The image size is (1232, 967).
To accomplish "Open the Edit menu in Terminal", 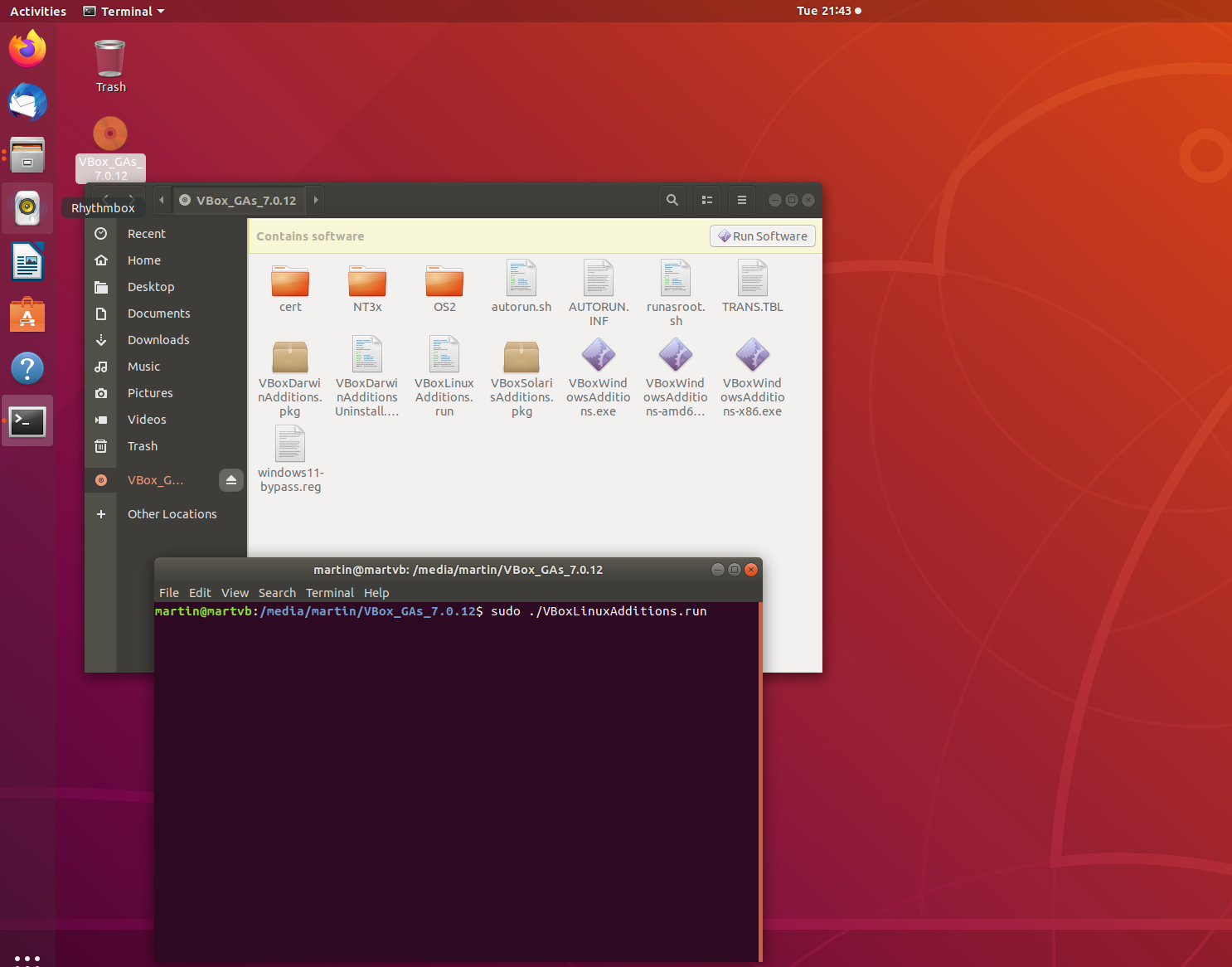I will pos(200,593).
